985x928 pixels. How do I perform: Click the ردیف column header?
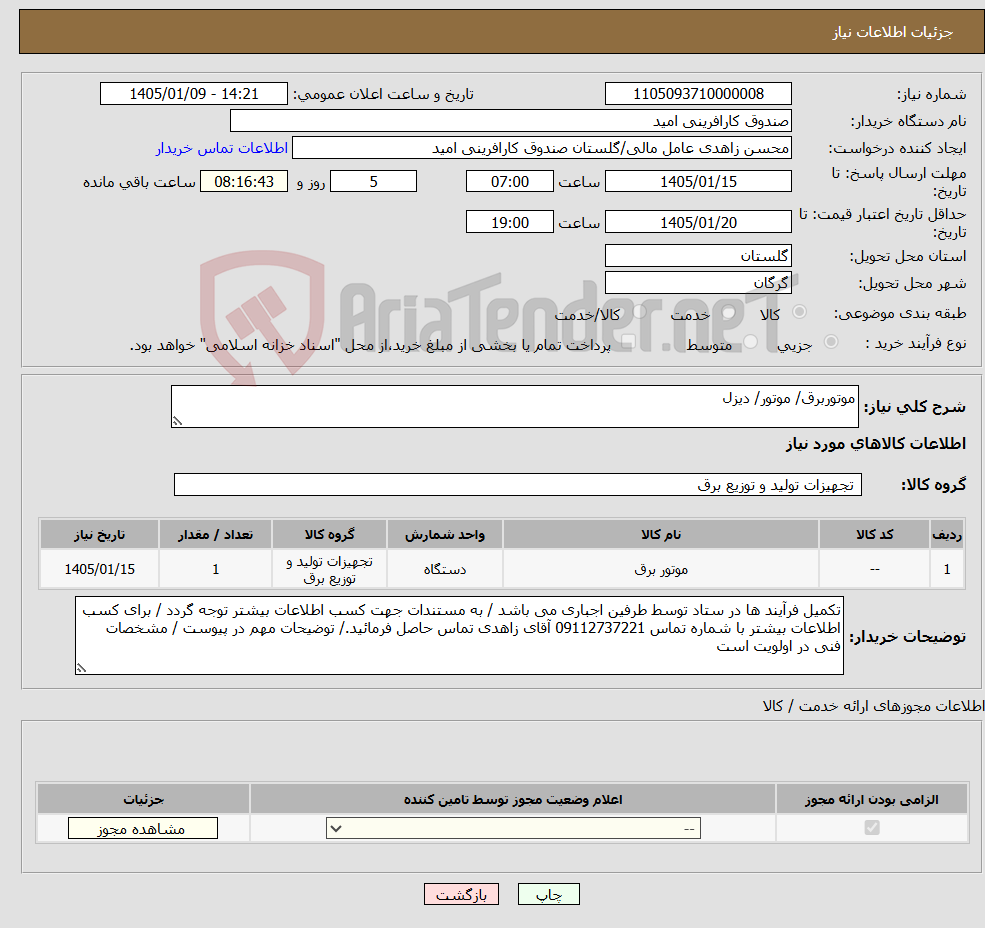pyautogui.click(x=947, y=534)
